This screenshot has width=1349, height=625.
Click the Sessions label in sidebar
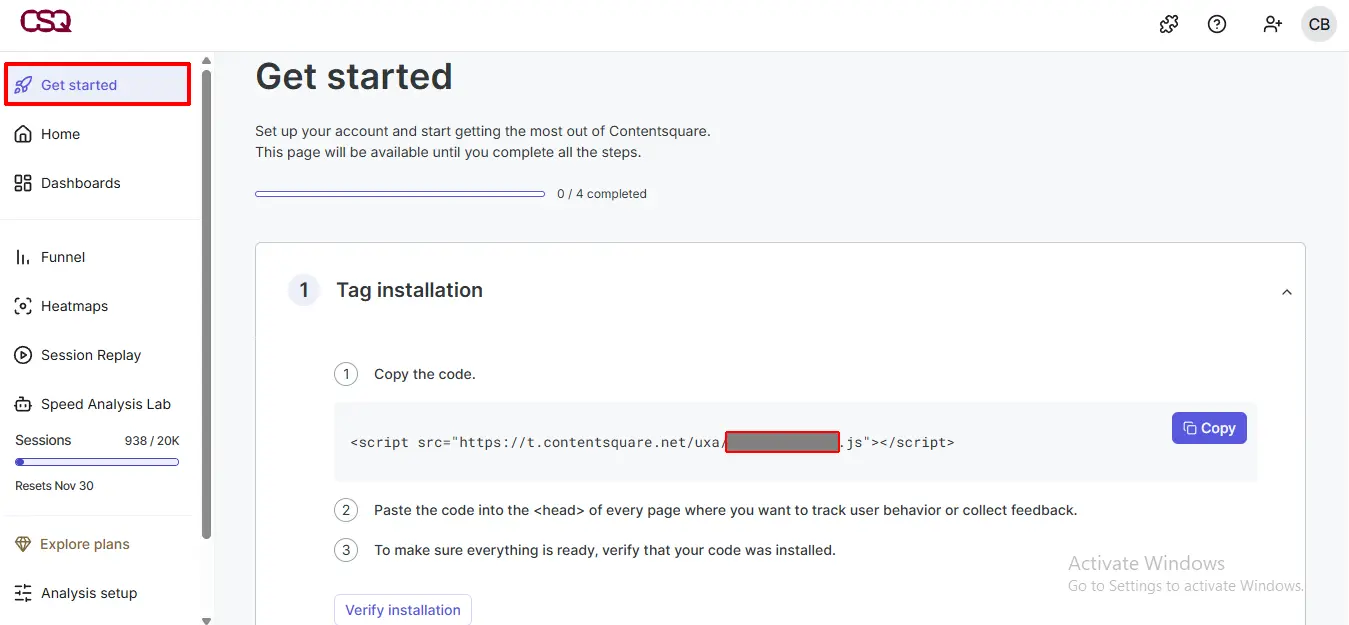coord(43,440)
